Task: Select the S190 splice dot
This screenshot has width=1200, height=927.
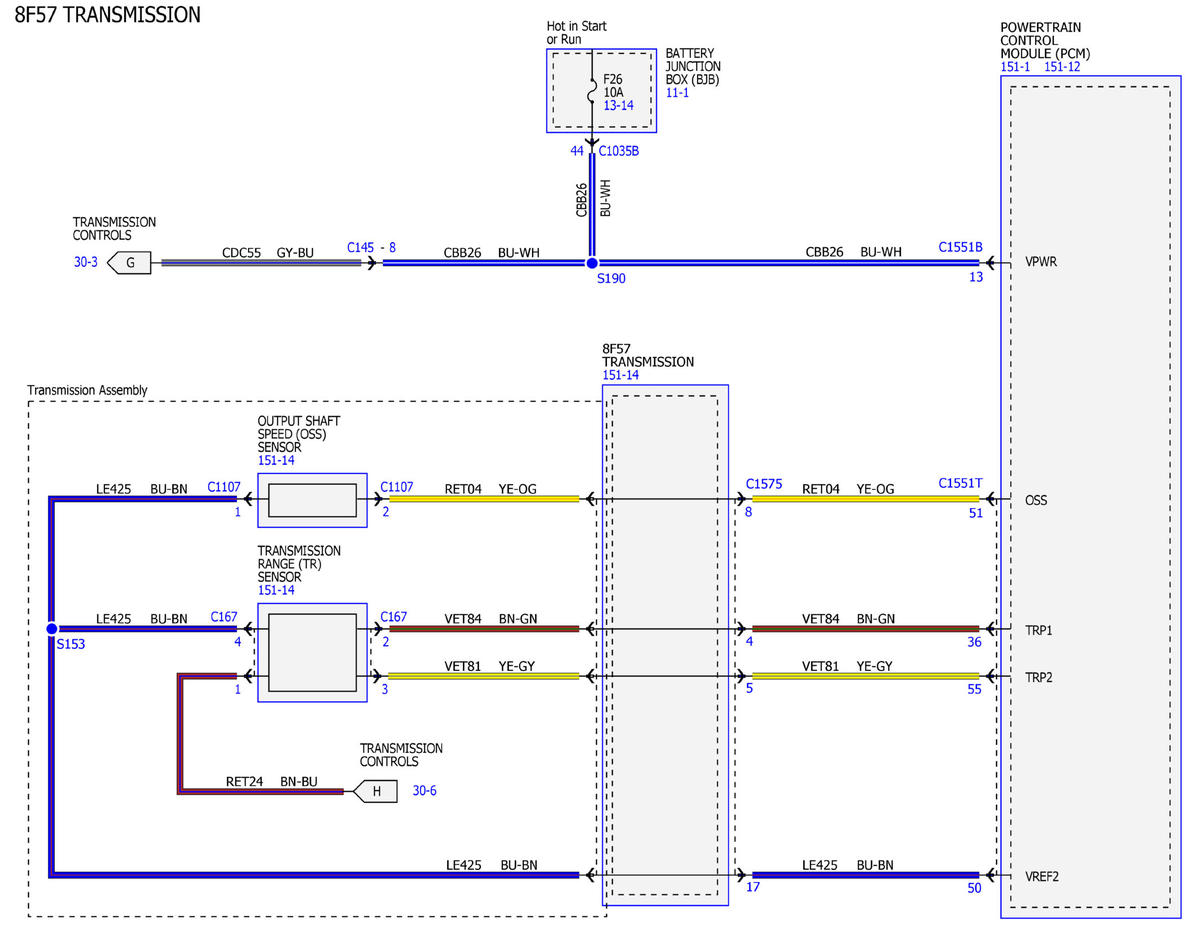Action: (591, 263)
